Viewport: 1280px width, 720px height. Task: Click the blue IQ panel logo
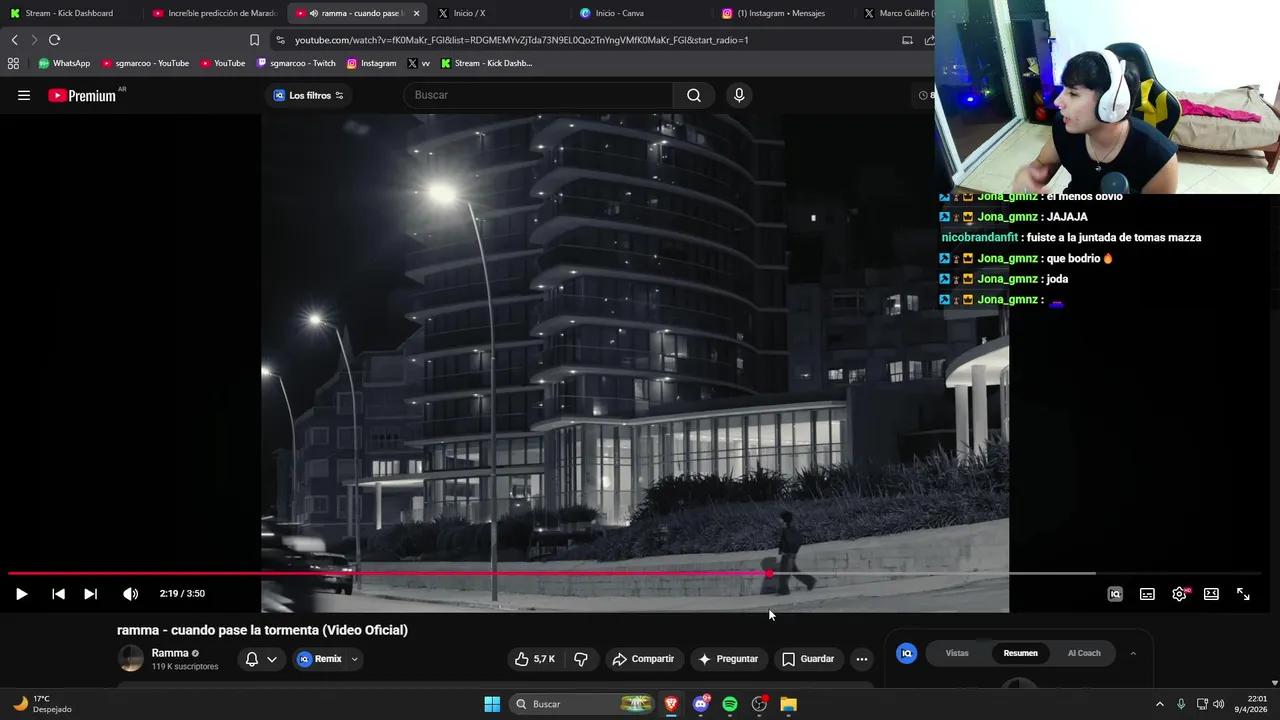tap(907, 653)
